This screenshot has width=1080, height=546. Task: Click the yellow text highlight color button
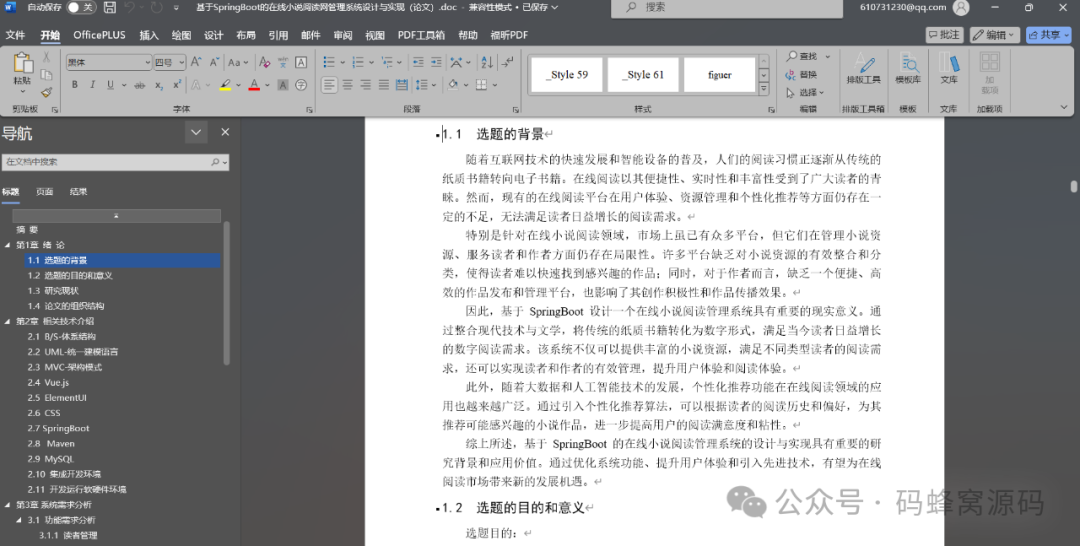pos(225,85)
